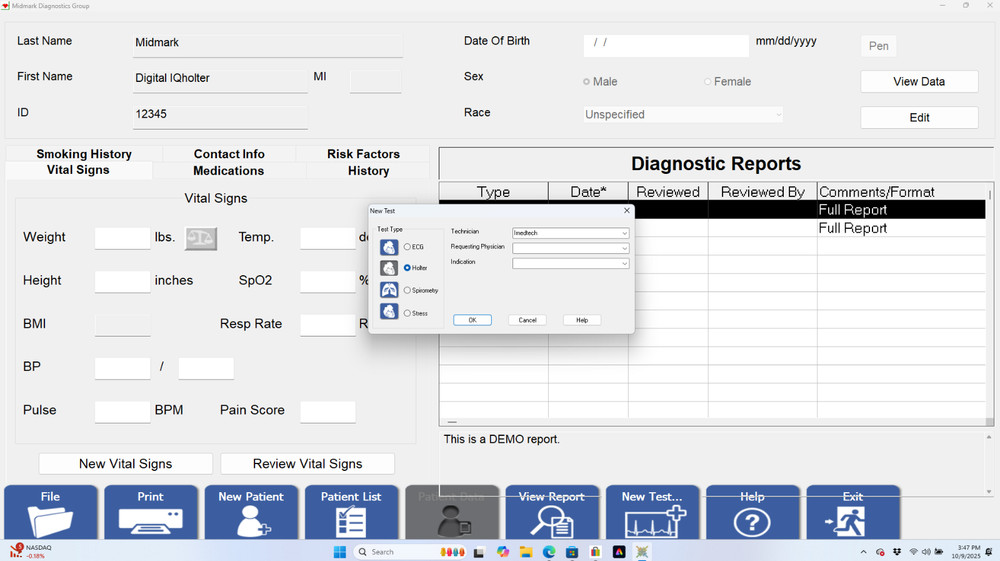Click the View Report magnifier icon button
This screenshot has width=1000, height=561.
tap(552, 513)
